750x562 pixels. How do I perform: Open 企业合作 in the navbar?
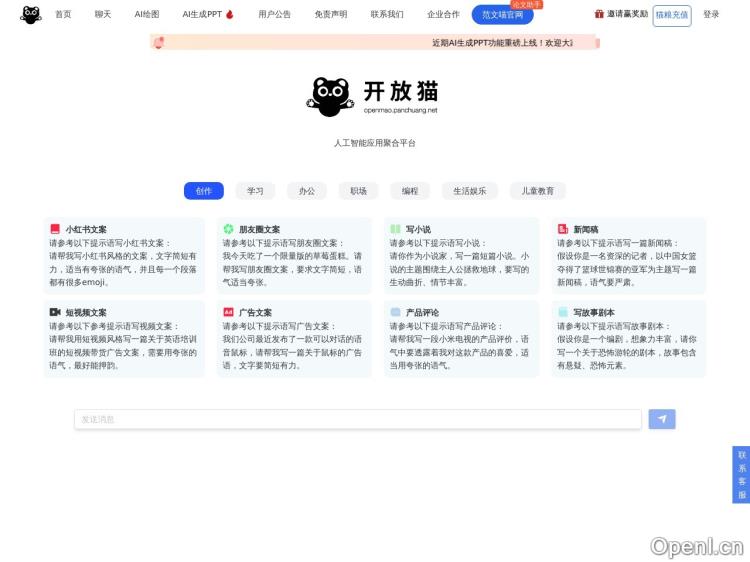point(443,14)
